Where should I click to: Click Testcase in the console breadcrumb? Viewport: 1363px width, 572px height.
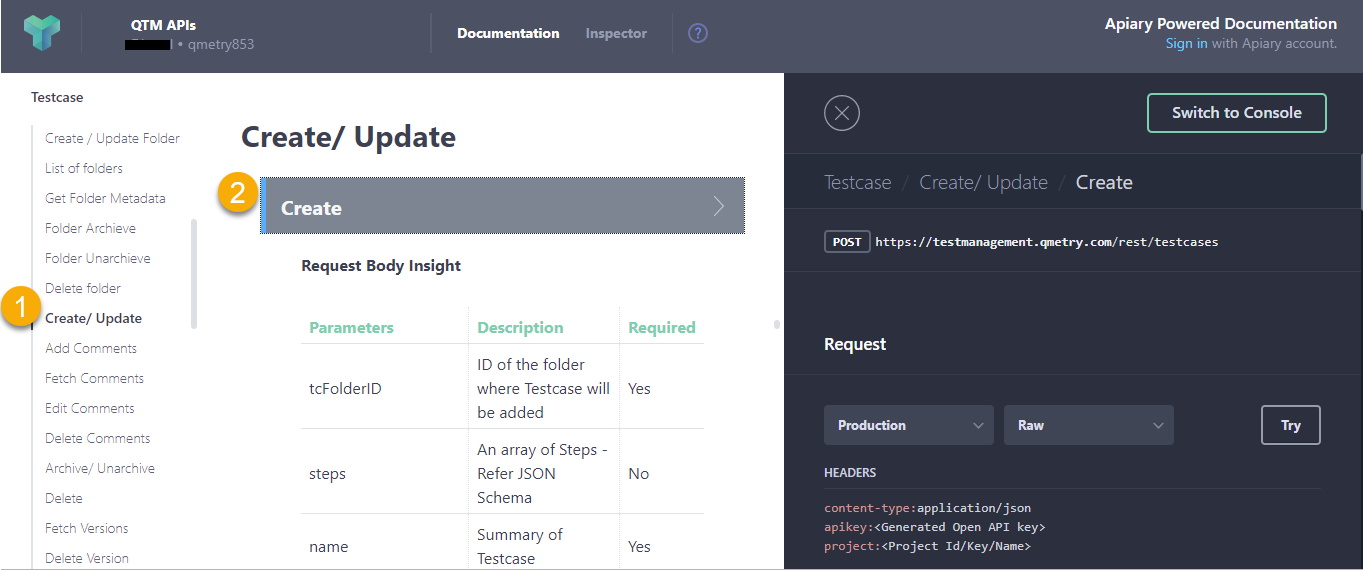click(857, 182)
